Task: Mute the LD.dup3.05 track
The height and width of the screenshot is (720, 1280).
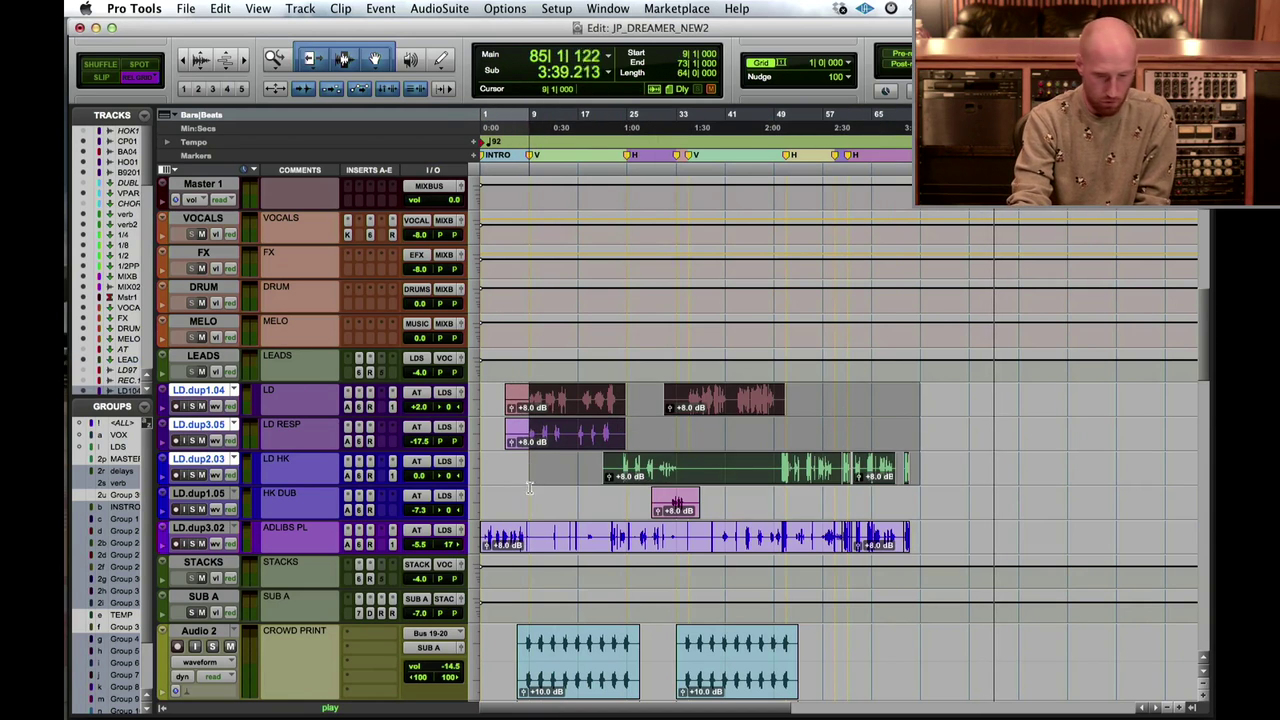Action: [x=201, y=440]
